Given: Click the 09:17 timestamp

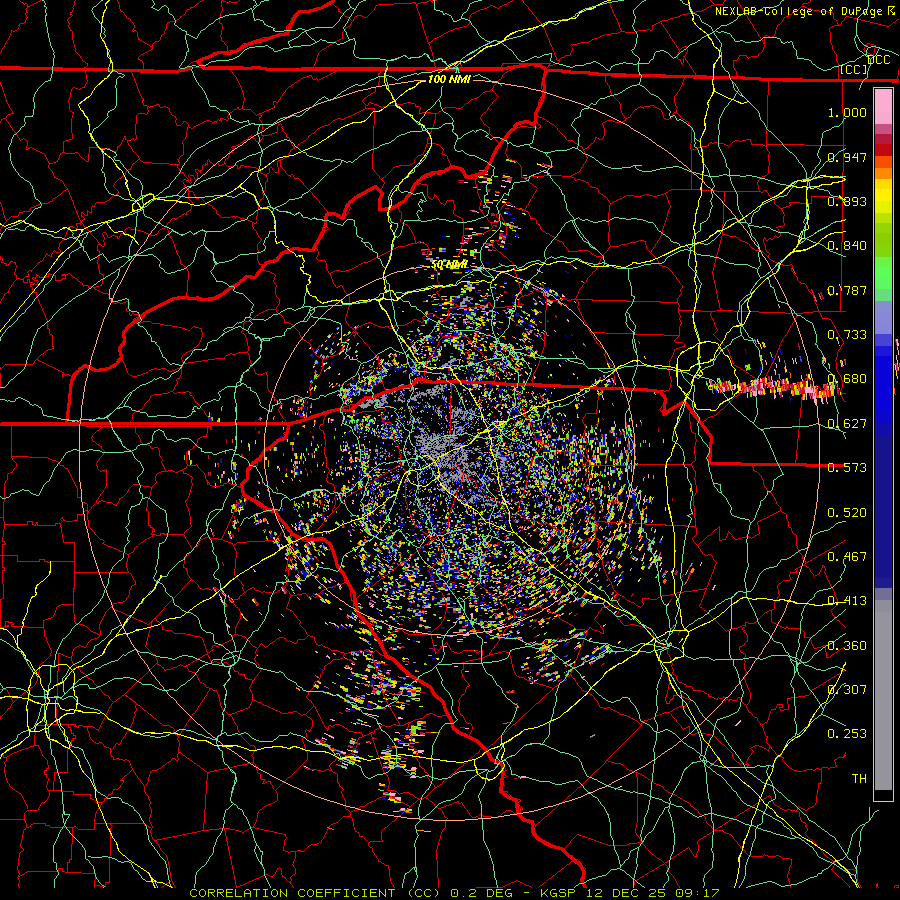Looking at the screenshot, I should (x=696, y=893).
